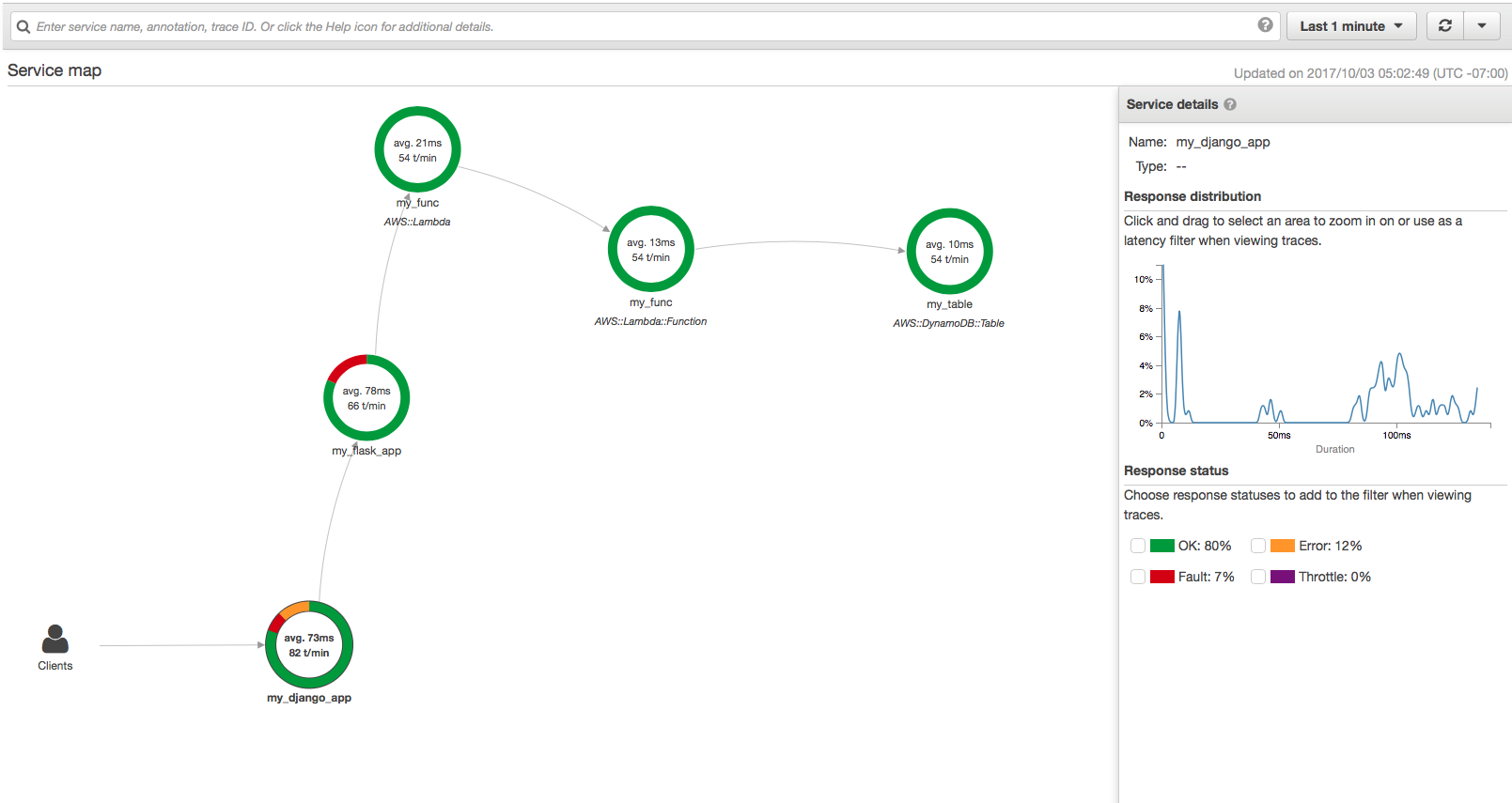This screenshot has width=1512, height=803.
Task: Enable the OK response status checkbox
Action: pyautogui.click(x=1138, y=546)
